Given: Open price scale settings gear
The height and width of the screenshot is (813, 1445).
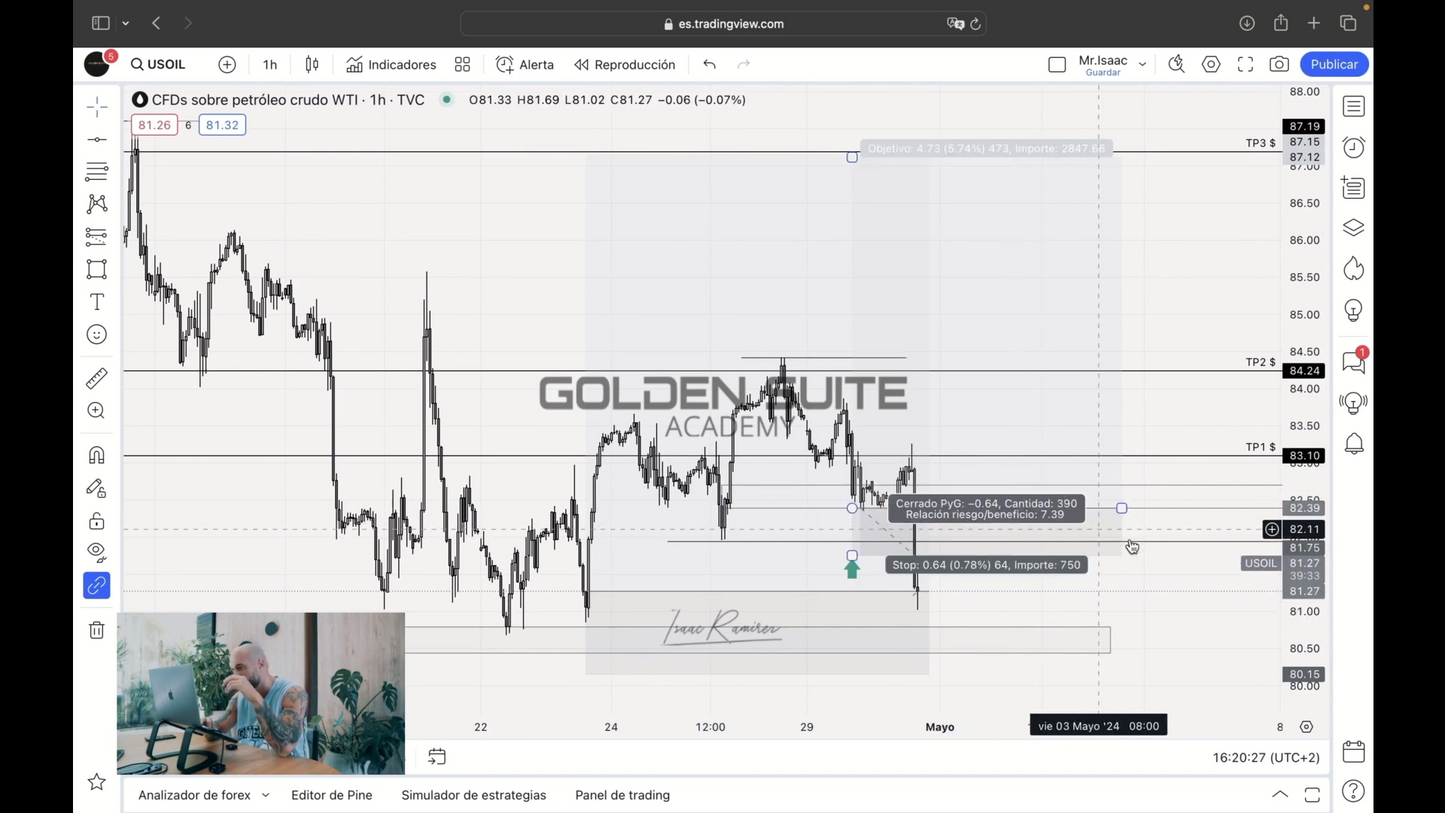Looking at the screenshot, I should pyautogui.click(x=1306, y=727).
